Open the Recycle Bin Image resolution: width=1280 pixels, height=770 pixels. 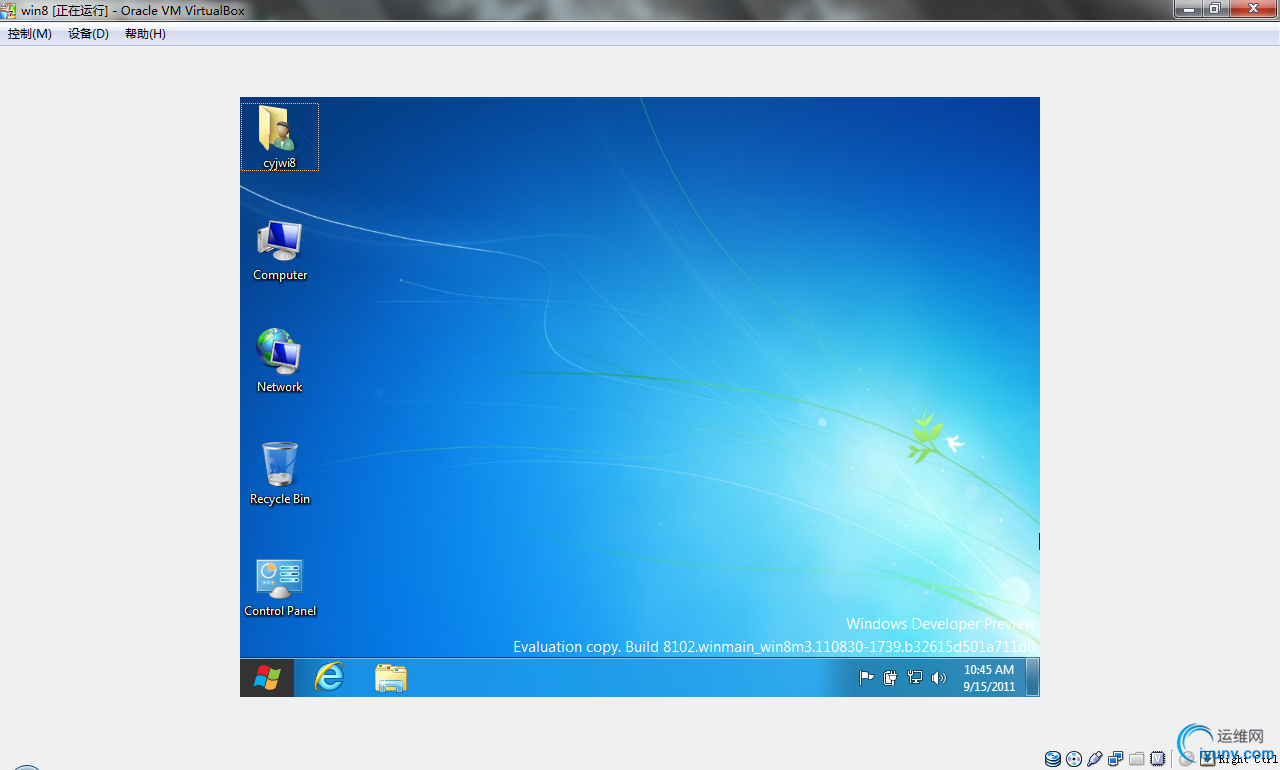point(279,466)
